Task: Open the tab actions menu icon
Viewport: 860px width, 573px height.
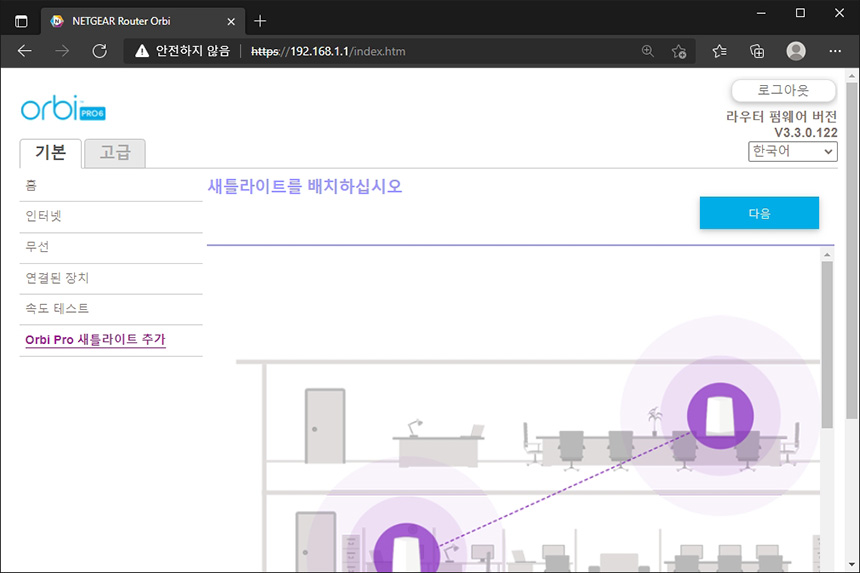Action: [21, 21]
